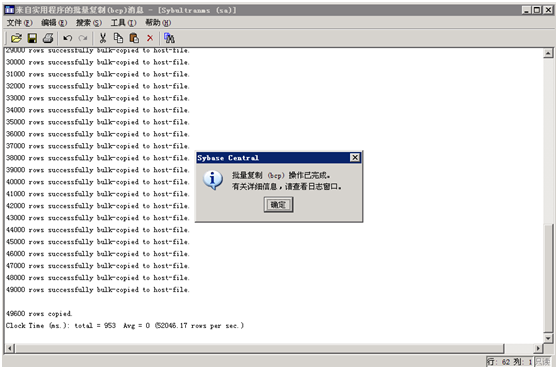This screenshot has height=369, width=558.
Task: Open the 文件 menu
Action: (19, 23)
